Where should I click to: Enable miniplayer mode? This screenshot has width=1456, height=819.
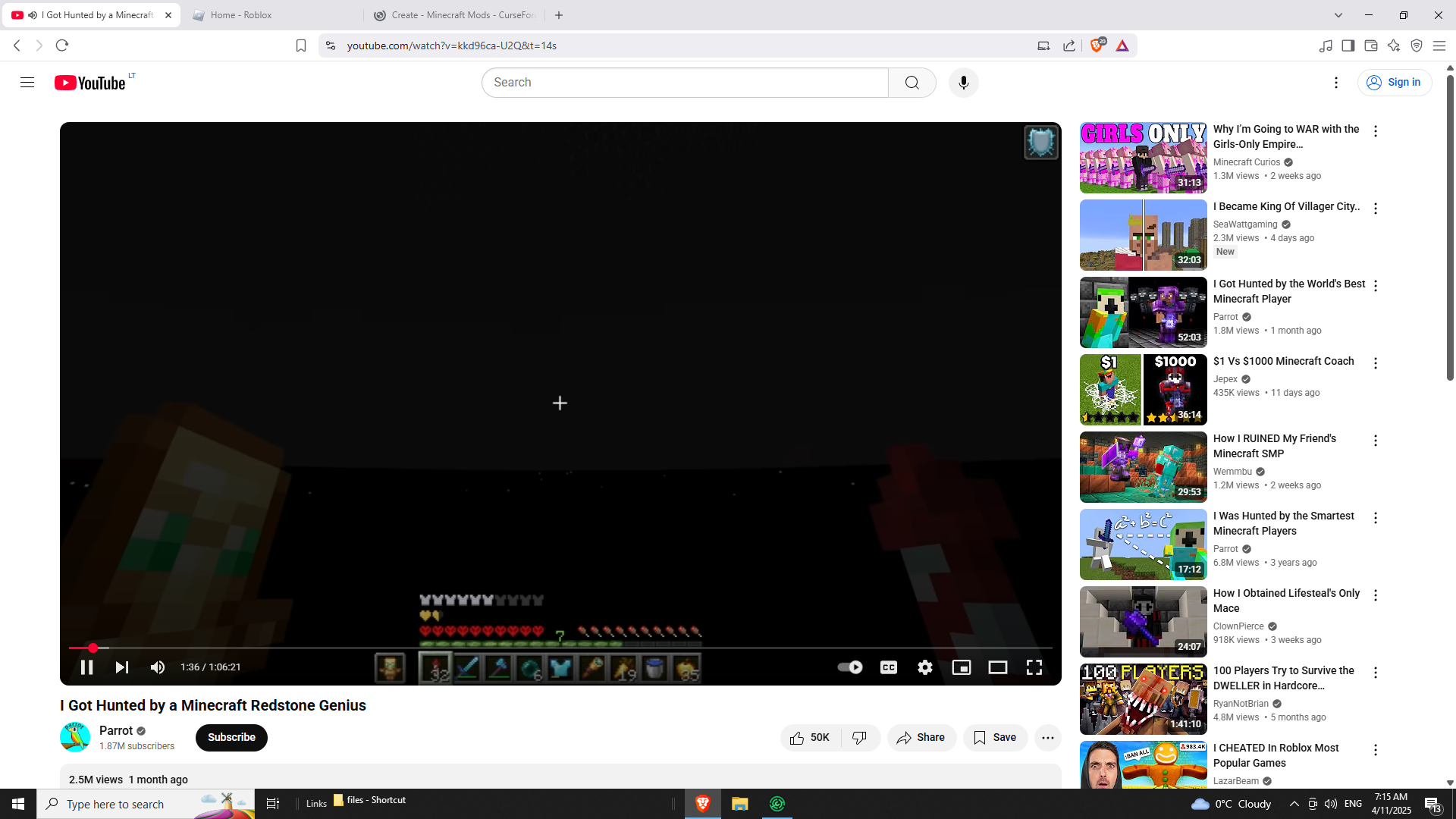(961, 667)
